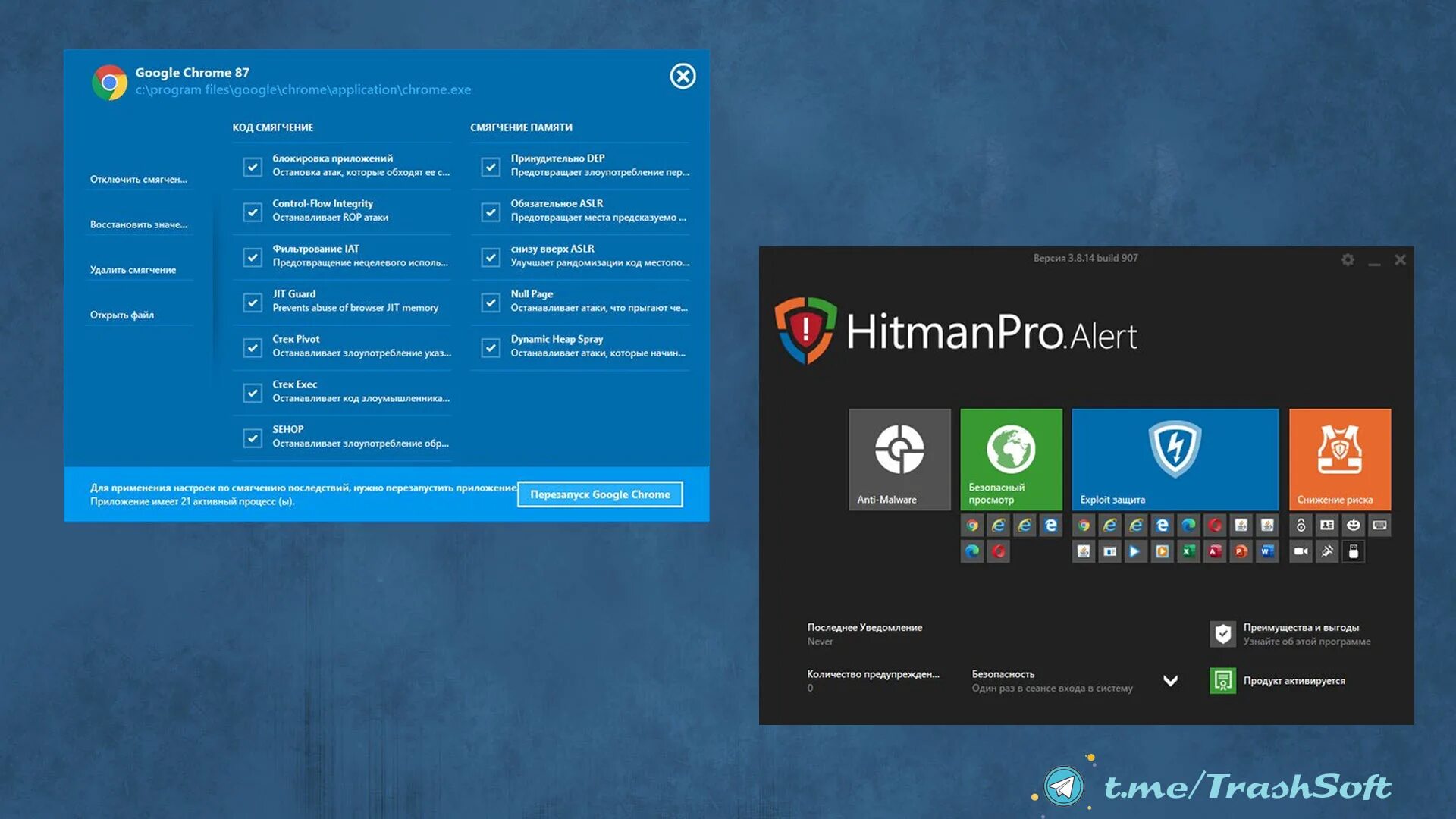This screenshot has width=1456, height=819.
Task: Click Chrome icon under Безопасный просмотр tile
Action: point(972,525)
